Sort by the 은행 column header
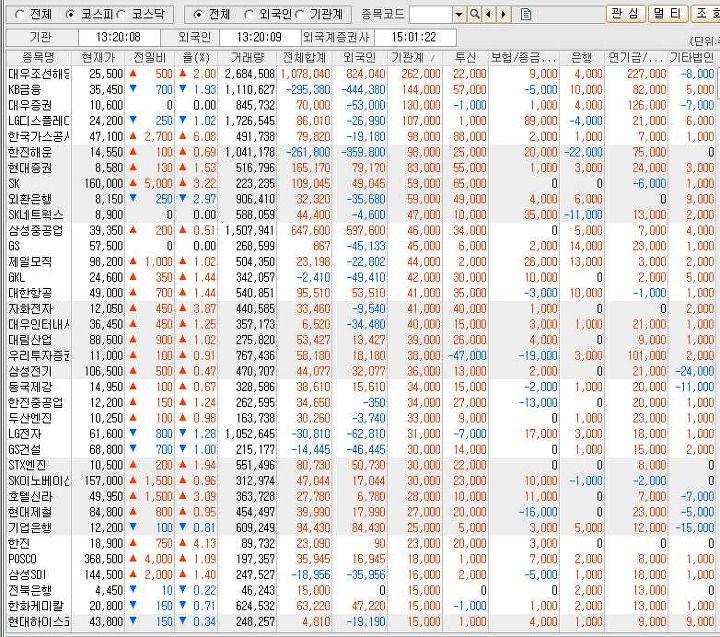The width and height of the screenshot is (720, 637). tap(582, 57)
